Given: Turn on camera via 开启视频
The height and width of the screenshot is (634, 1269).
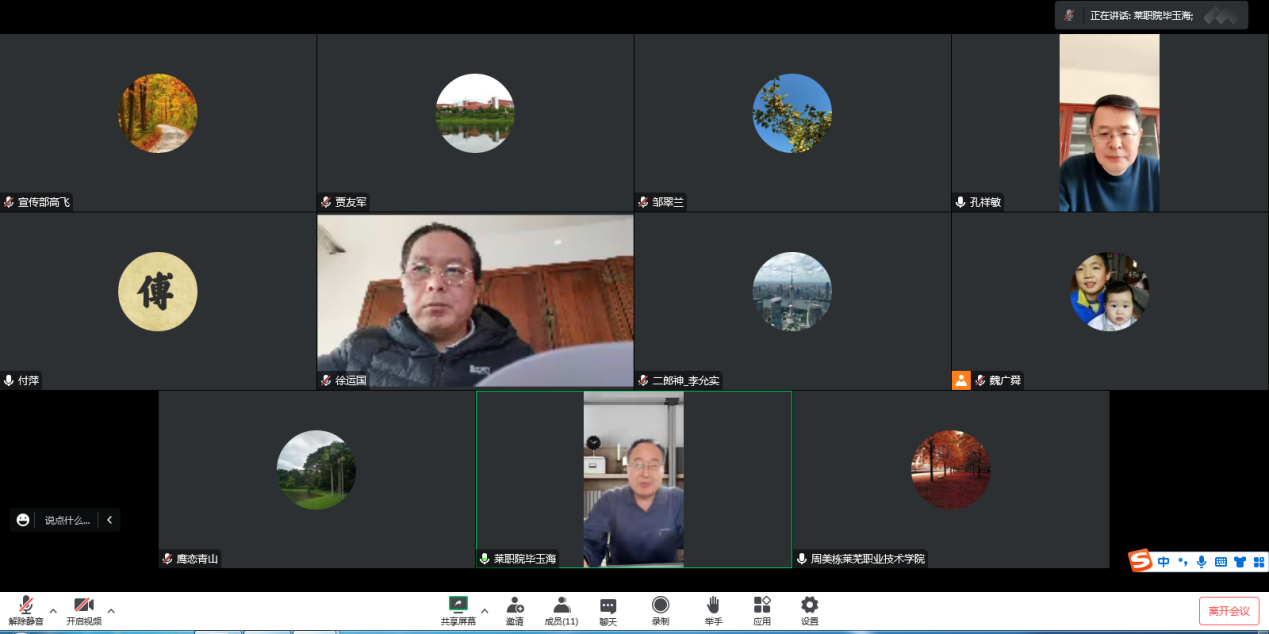Looking at the screenshot, I should pyautogui.click(x=84, y=606).
